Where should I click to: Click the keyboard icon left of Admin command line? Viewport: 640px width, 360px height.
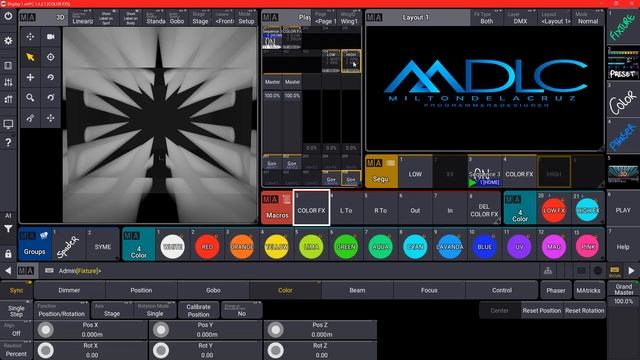click(49, 271)
